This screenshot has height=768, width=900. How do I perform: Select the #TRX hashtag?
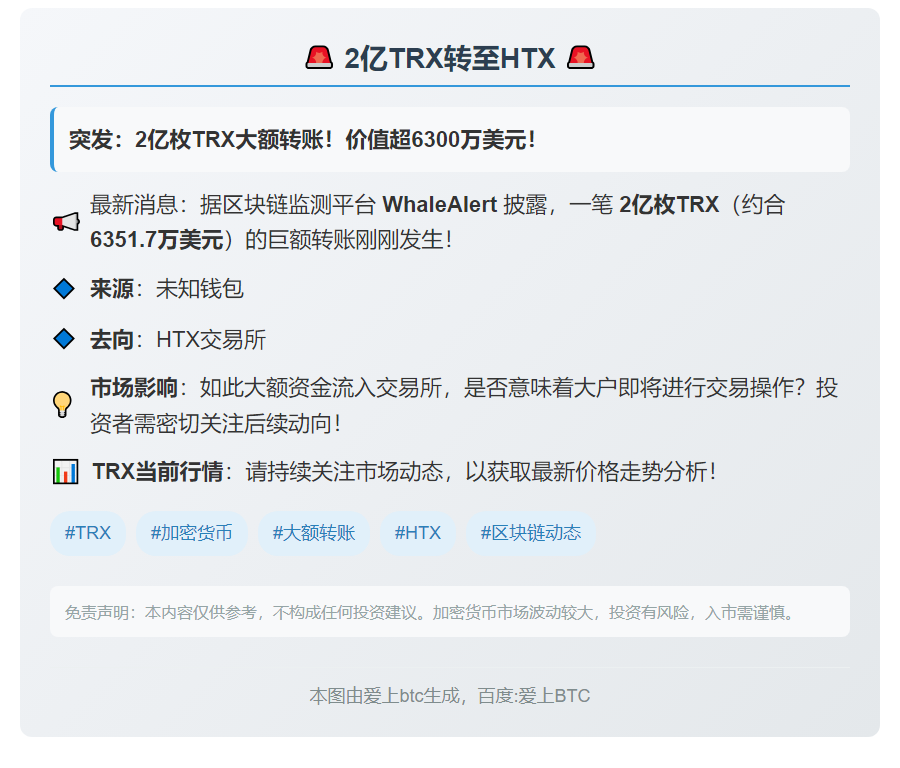click(x=88, y=533)
